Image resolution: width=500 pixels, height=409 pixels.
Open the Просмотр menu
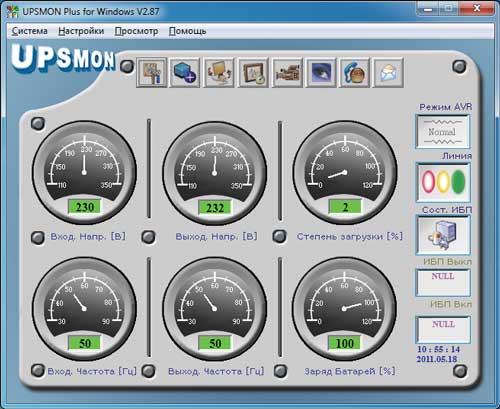136,31
